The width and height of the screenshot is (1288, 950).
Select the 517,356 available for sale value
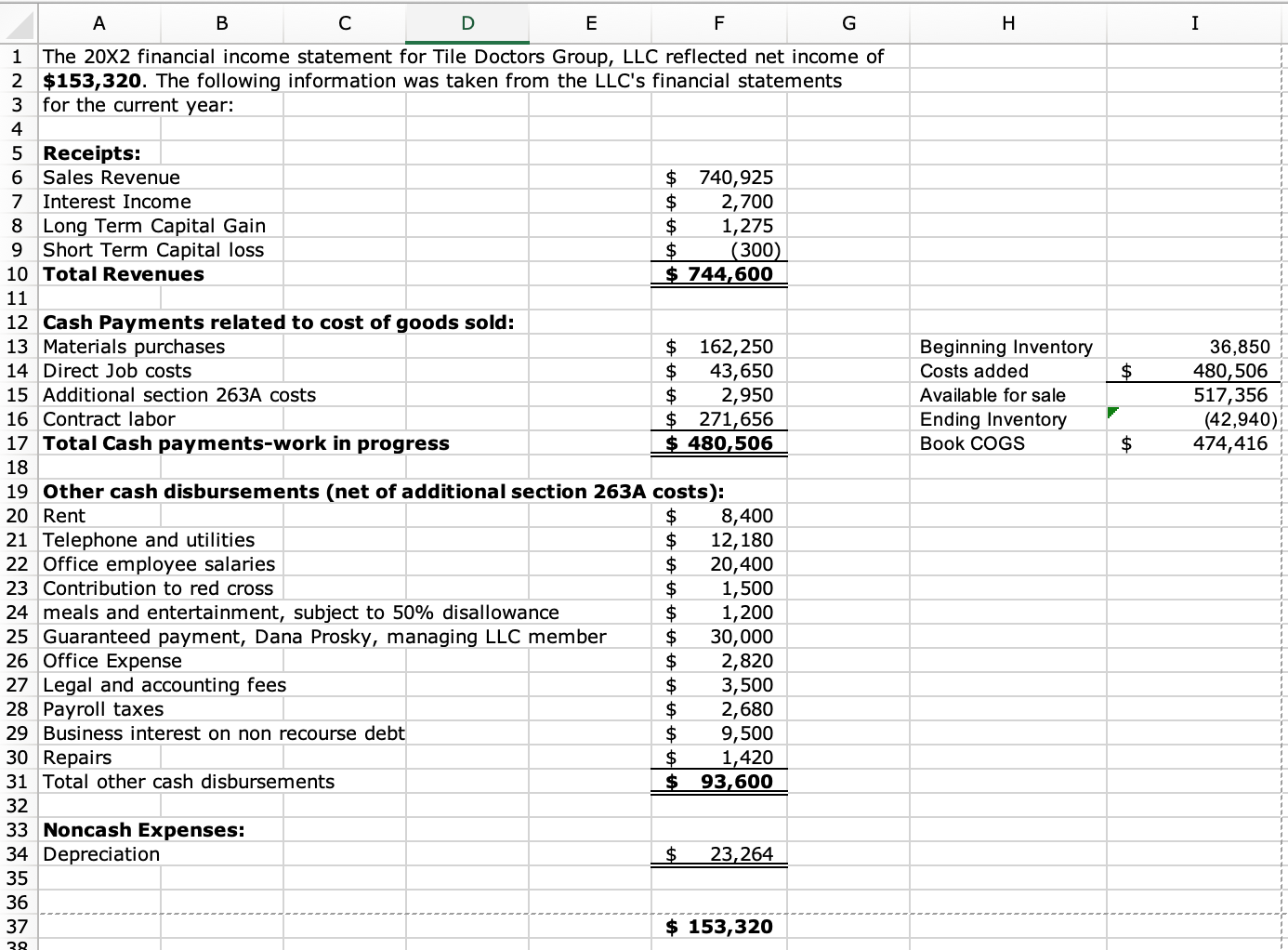(1230, 395)
